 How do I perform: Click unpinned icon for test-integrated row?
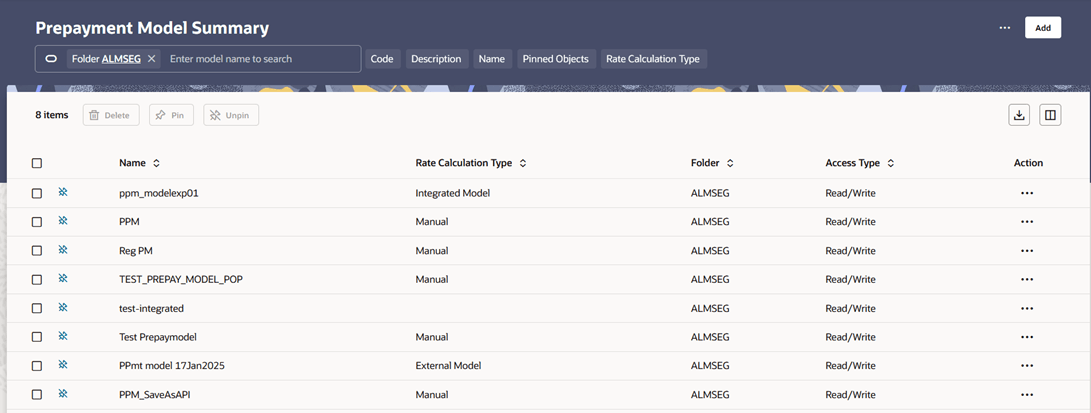coord(63,307)
